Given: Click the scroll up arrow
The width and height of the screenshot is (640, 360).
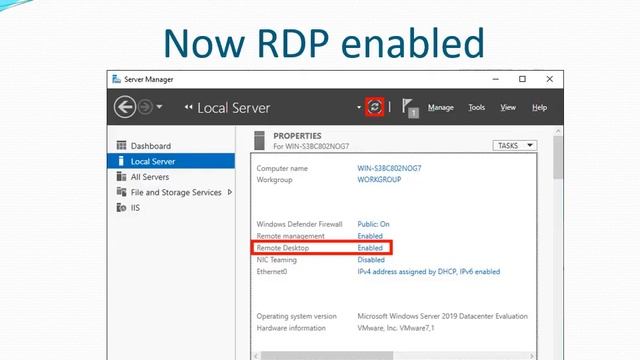Looking at the screenshot, I should coord(558,131).
